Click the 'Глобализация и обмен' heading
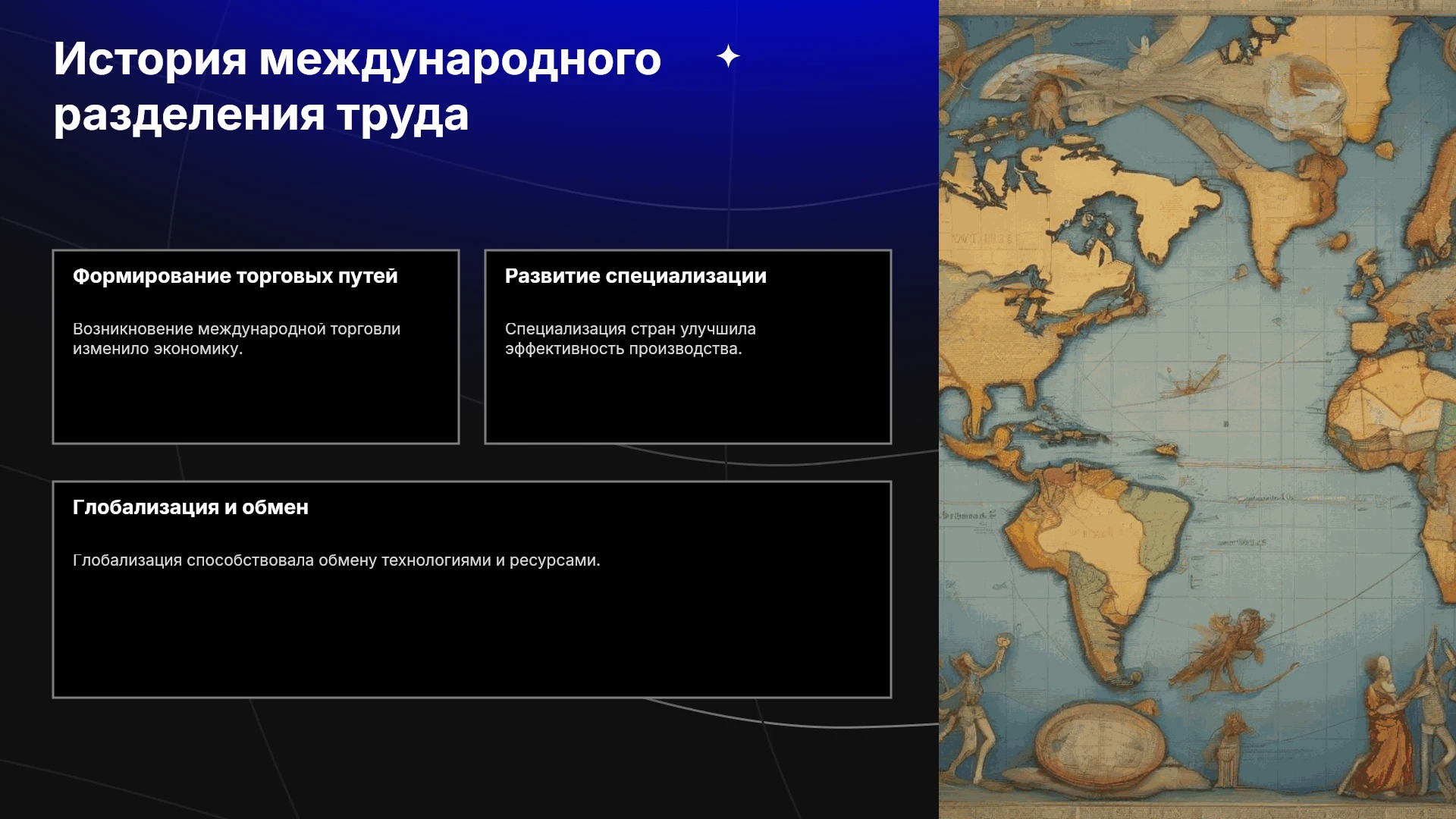Viewport: 1456px width, 819px height. click(190, 507)
